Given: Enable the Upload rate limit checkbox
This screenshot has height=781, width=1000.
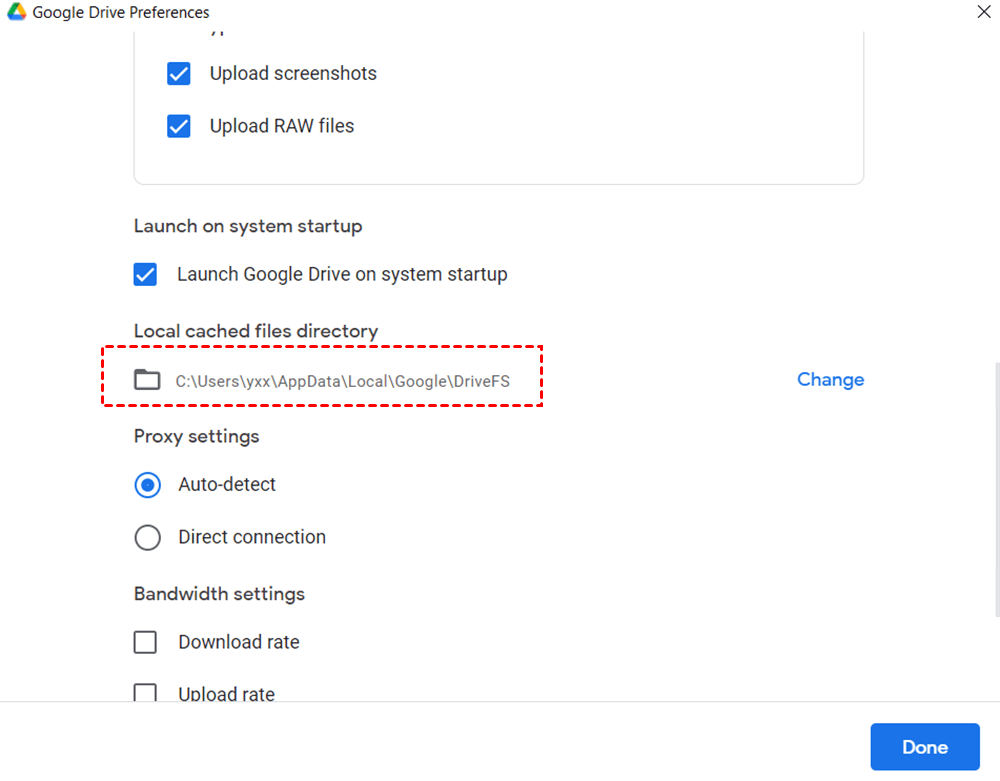Looking at the screenshot, I should [x=146, y=693].
